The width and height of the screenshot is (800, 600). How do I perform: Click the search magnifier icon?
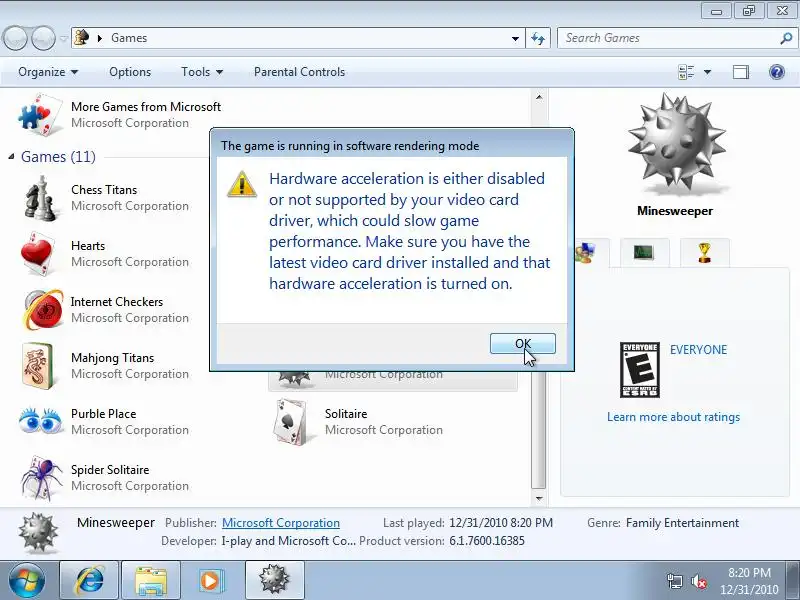[786, 38]
